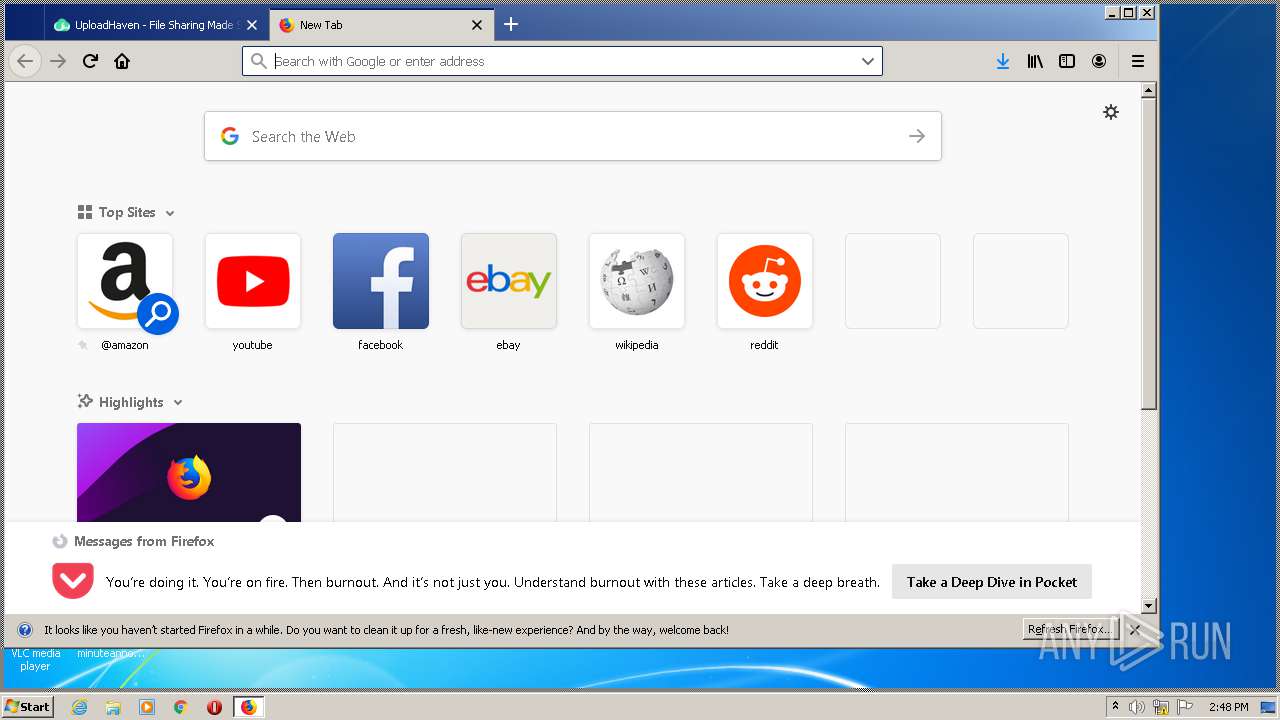Open the Action Center flag icon

click(x=1185, y=707)
